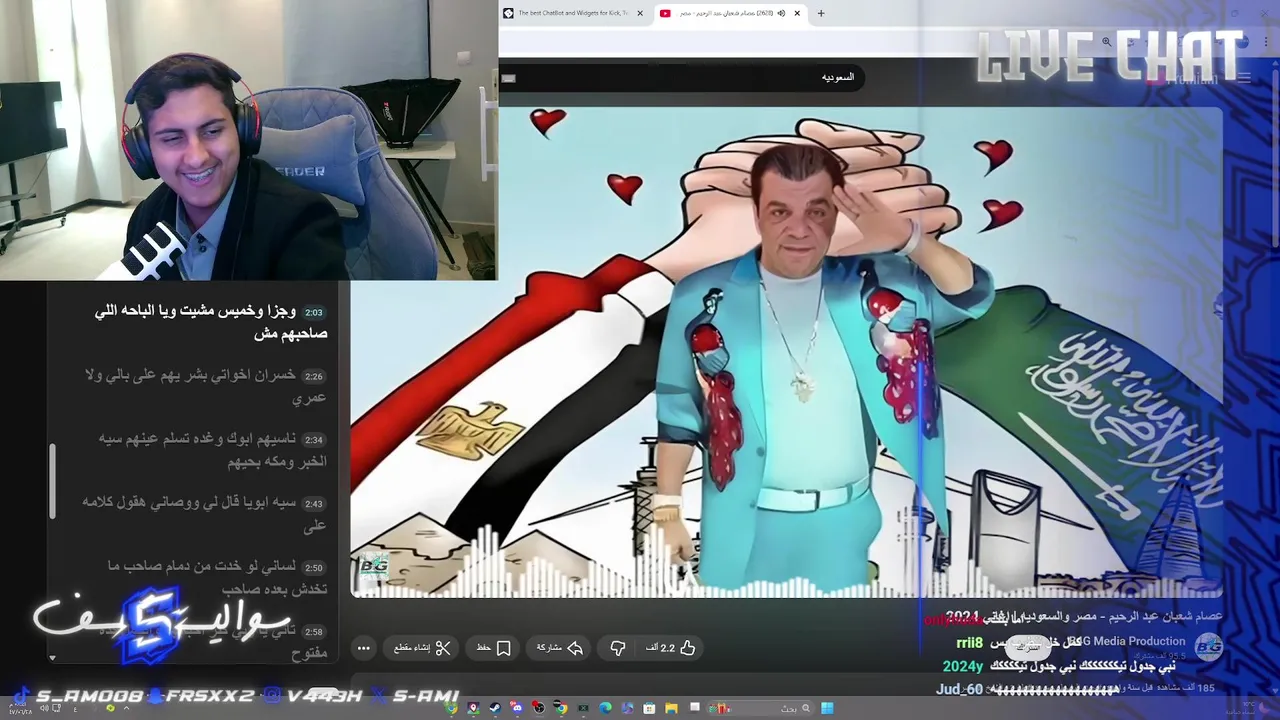Open Microsoft Store from the taskbar
The width and height of the screenshot is (1280, 720).
click(649, 708)
